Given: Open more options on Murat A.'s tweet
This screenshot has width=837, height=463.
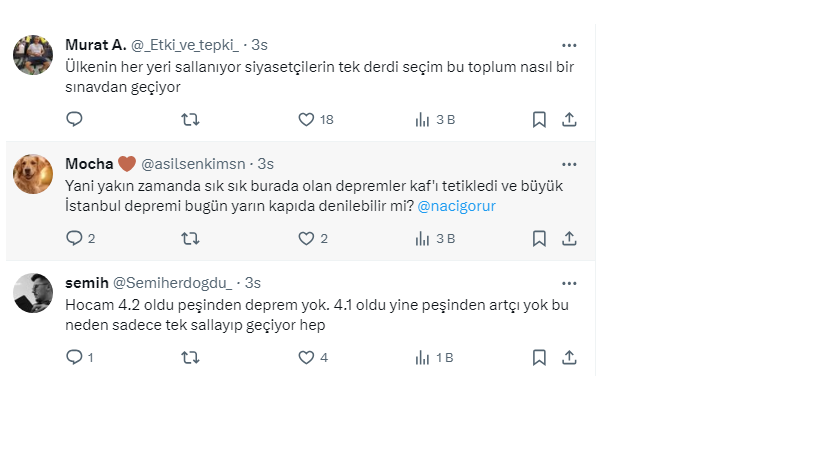Looking at the screenshot, I should click(569, 45).
